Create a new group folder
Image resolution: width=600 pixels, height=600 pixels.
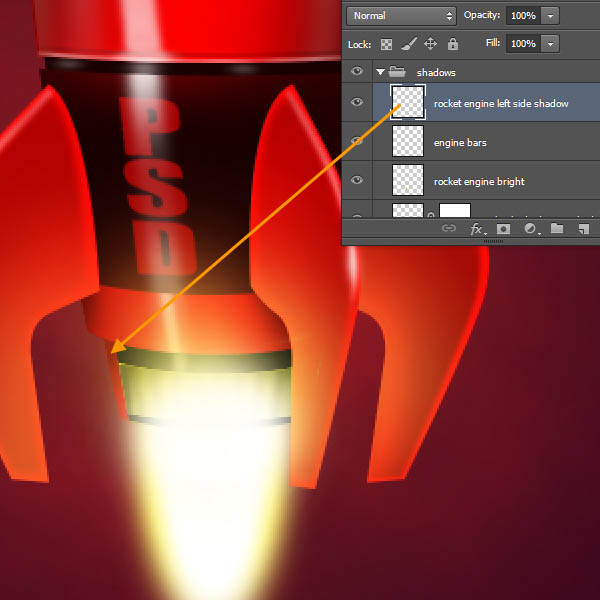tap(557, 229)
